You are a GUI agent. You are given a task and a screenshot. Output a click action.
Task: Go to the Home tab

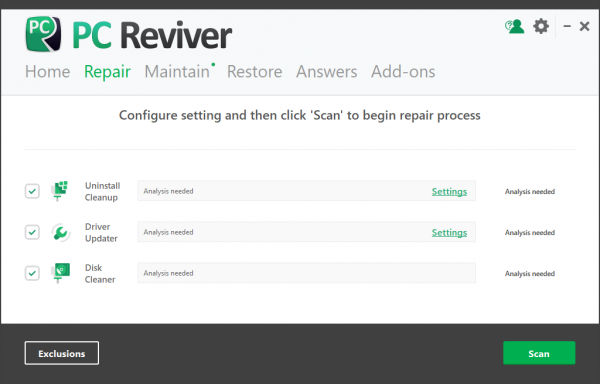[47, 72]
